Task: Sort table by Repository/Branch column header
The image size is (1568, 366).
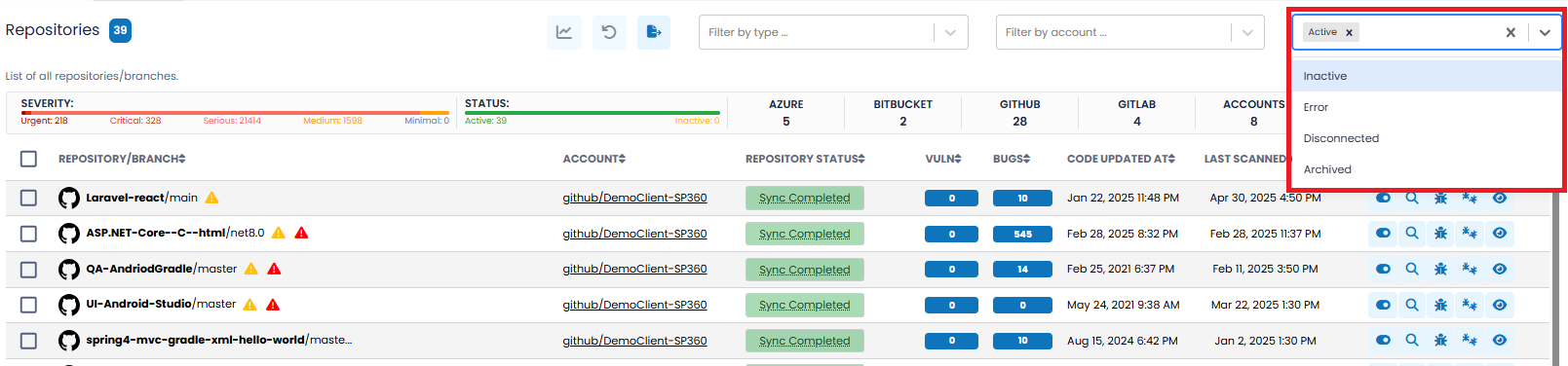Action: 122,159
